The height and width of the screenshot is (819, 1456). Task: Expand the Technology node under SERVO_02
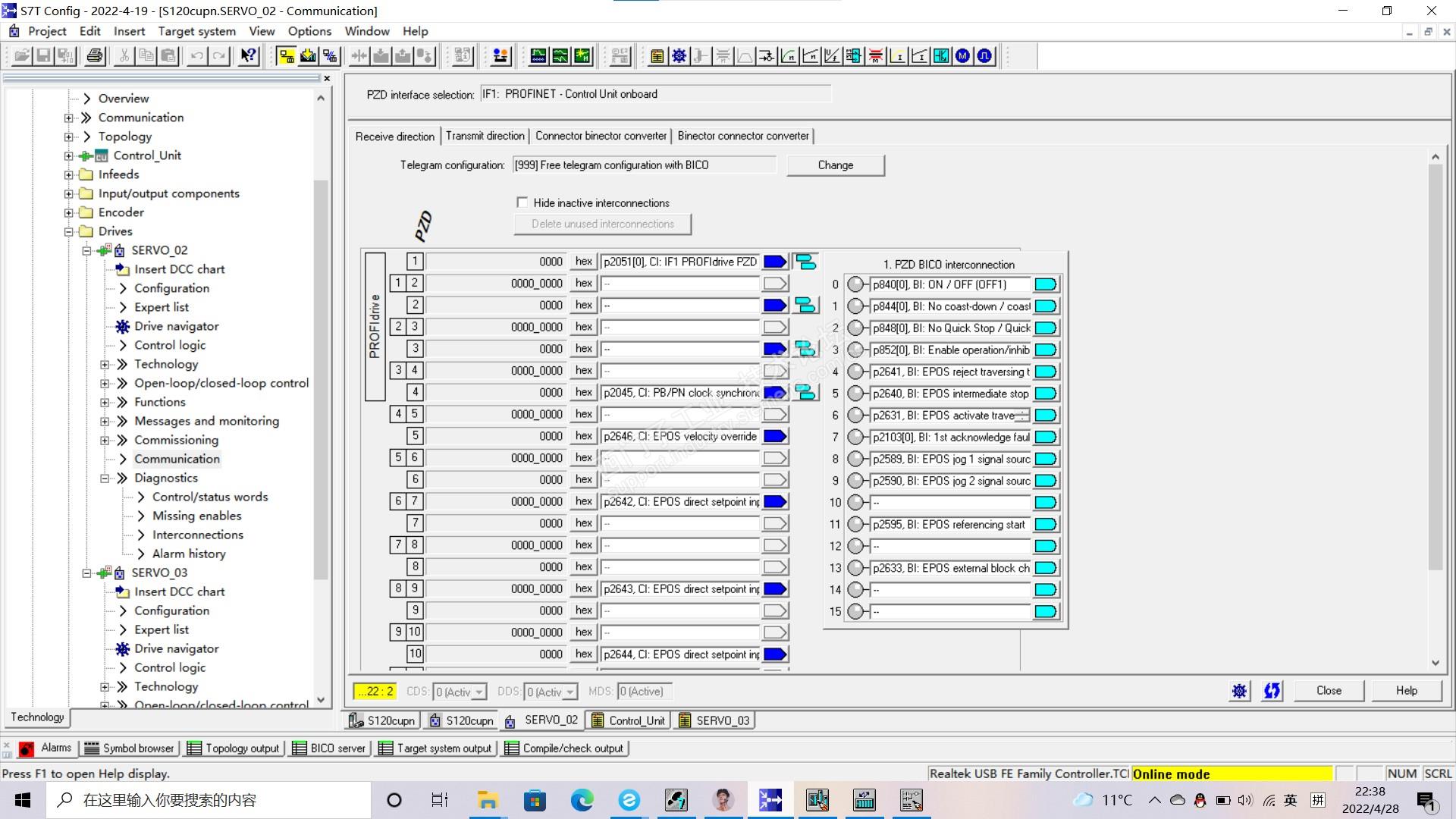105,365
